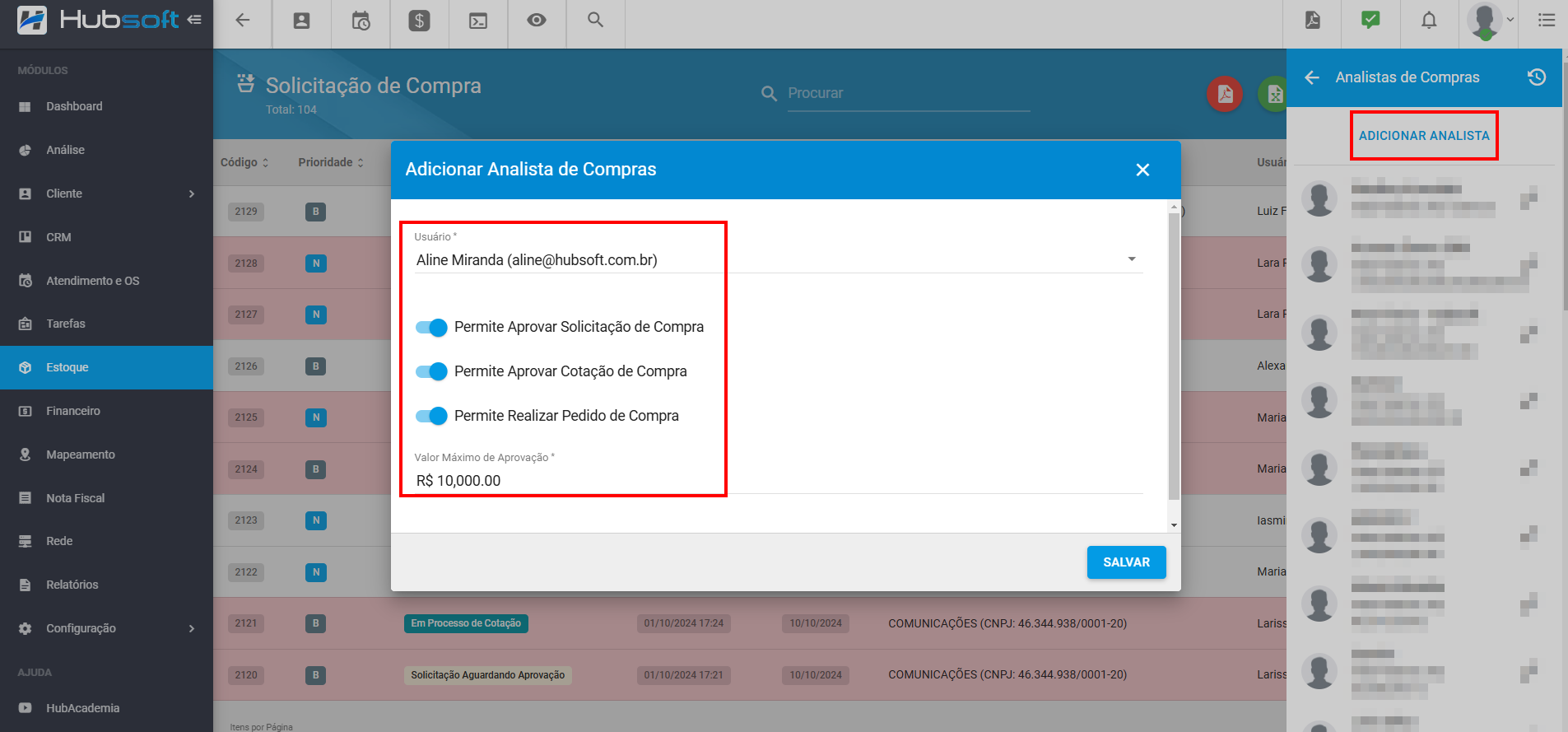Open the green check message icon
Screen dimensions: 1568x732
pyautogui.click(x=1370, y=20)
